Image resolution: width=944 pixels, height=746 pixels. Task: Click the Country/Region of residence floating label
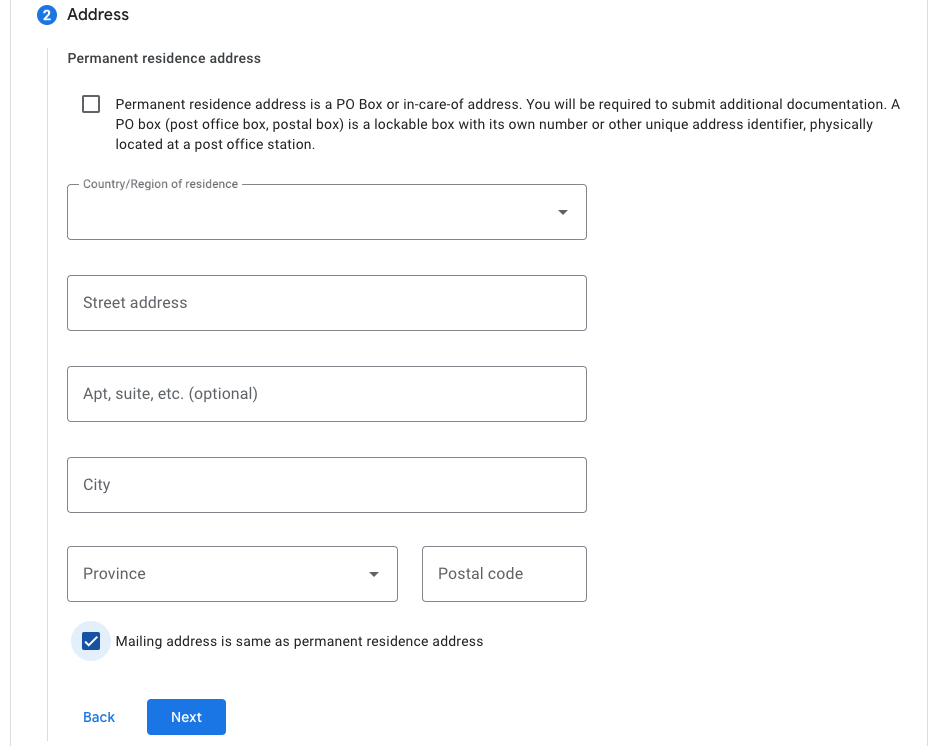pos(160,184)
